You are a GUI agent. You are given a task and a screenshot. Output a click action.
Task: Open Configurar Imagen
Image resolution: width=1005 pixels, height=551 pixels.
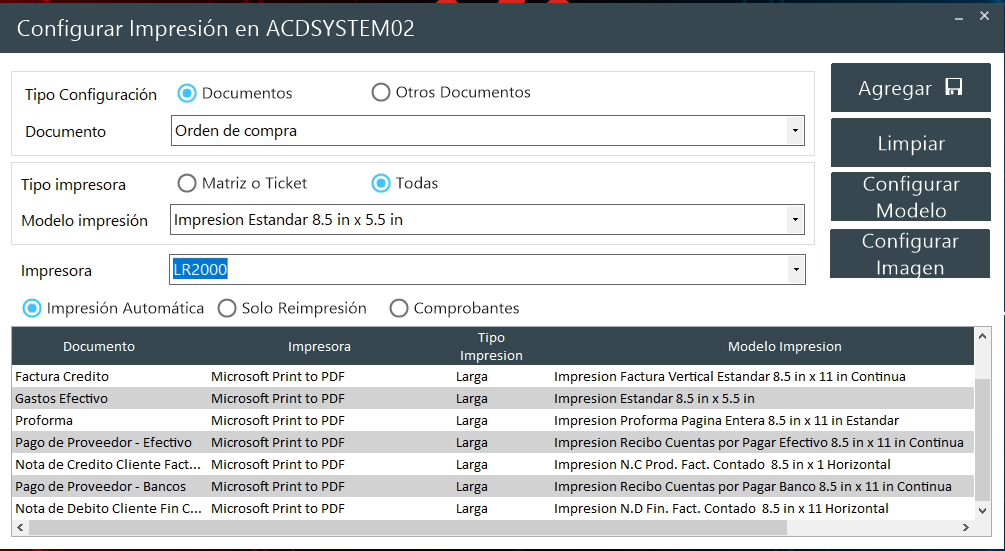(910, 254)
